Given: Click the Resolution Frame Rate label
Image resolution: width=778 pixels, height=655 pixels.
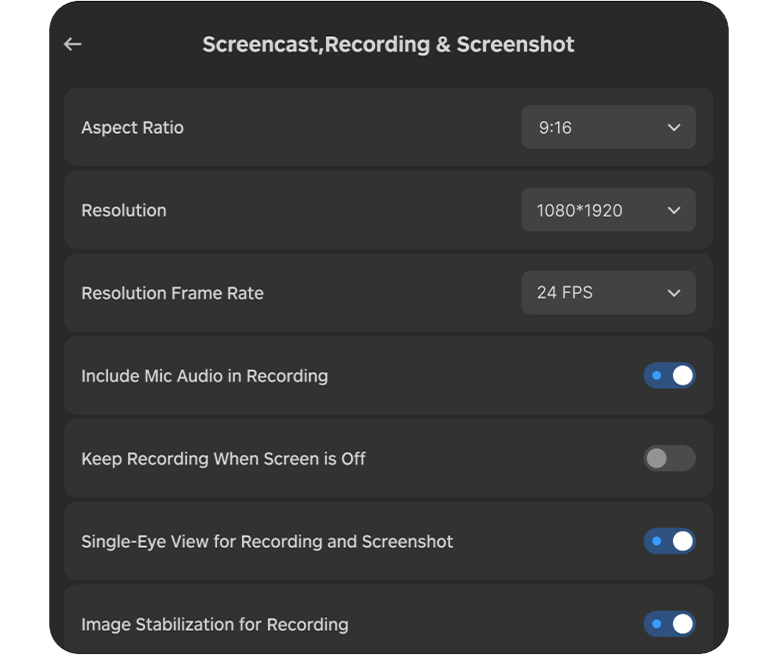Looking at the screenshot, I should tap(172, 294).
